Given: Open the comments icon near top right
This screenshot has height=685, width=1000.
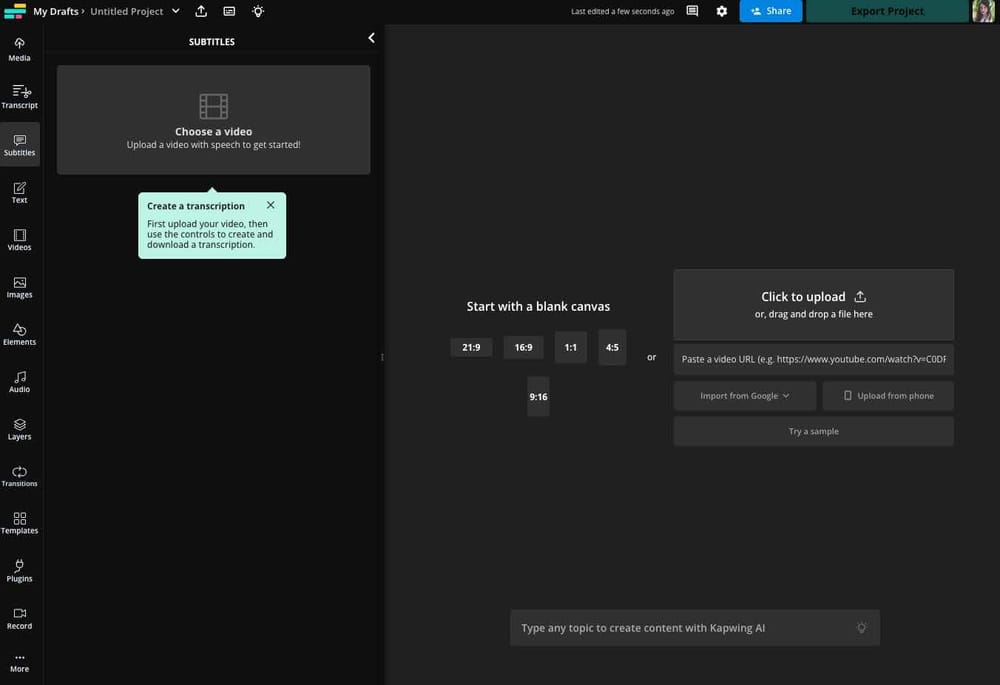Looking at the screenshot, I should [x=692, y=11].
